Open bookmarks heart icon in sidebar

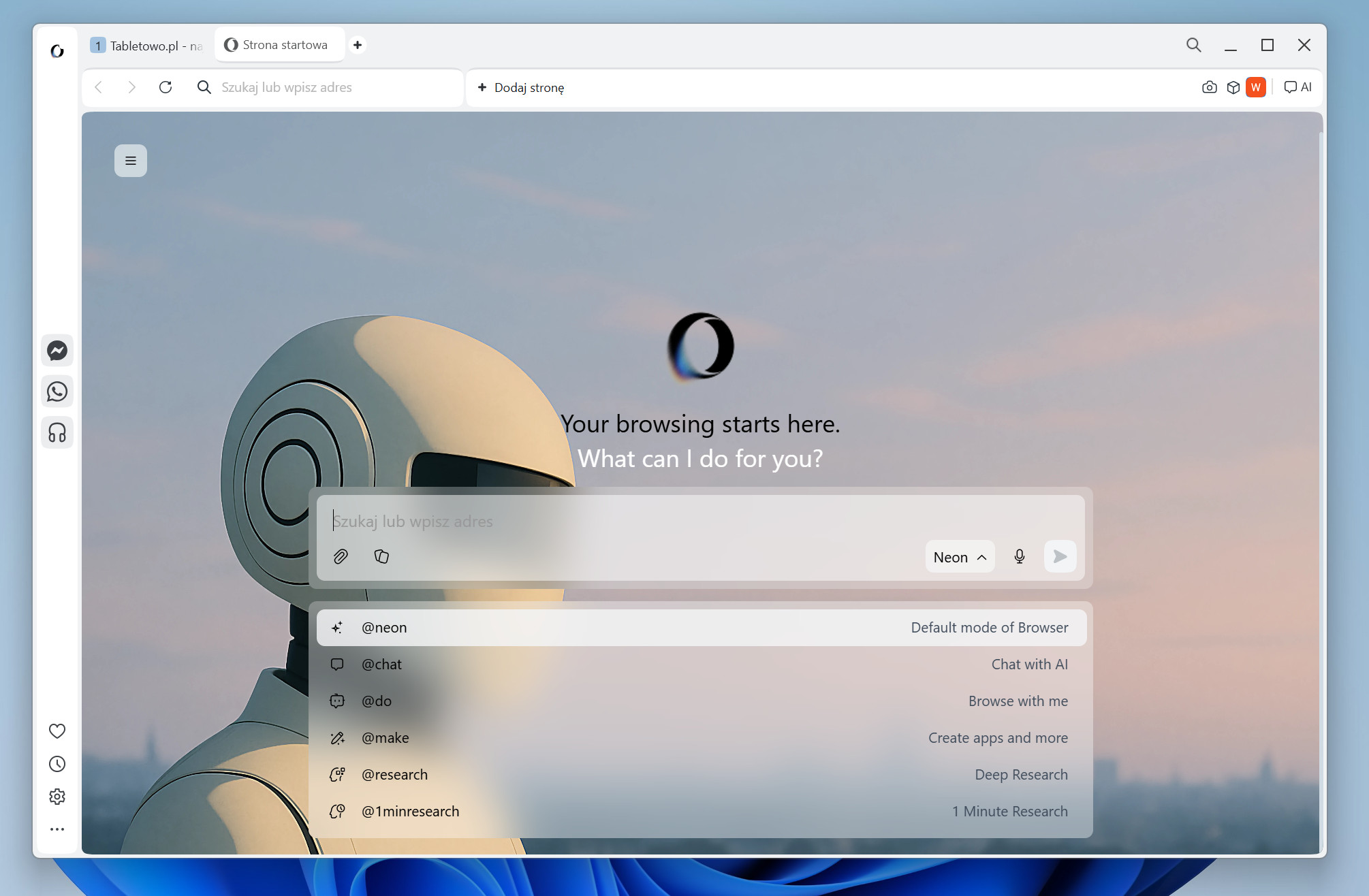(57, 731)
